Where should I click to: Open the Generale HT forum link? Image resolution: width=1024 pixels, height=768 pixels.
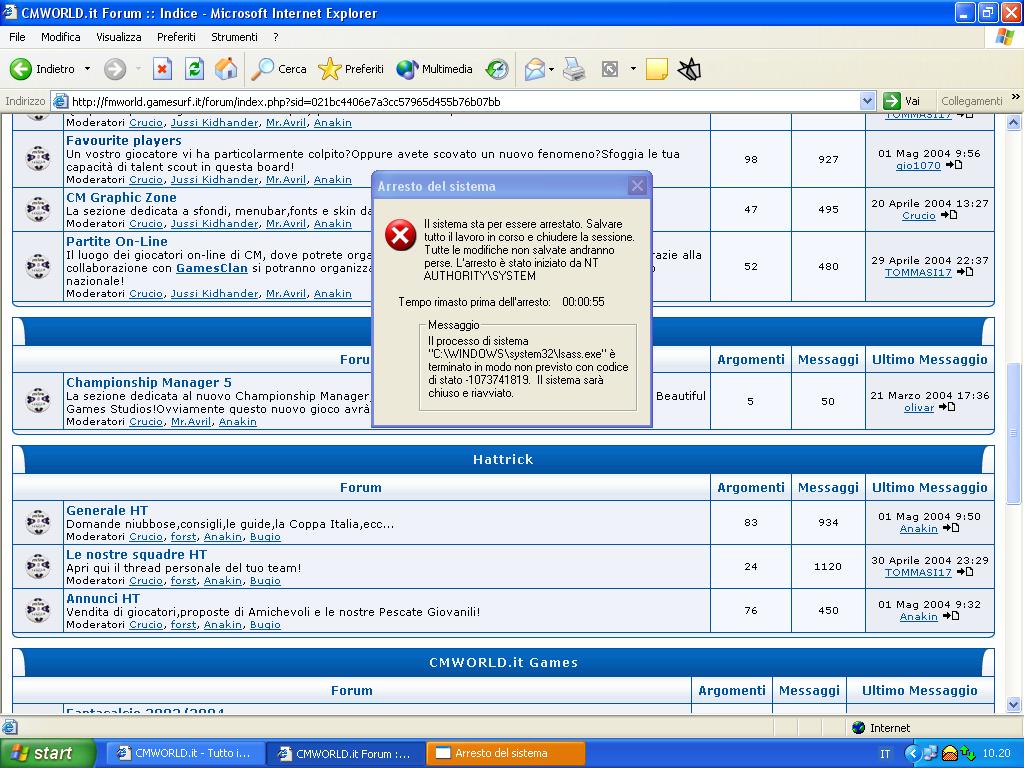[106, 511]
